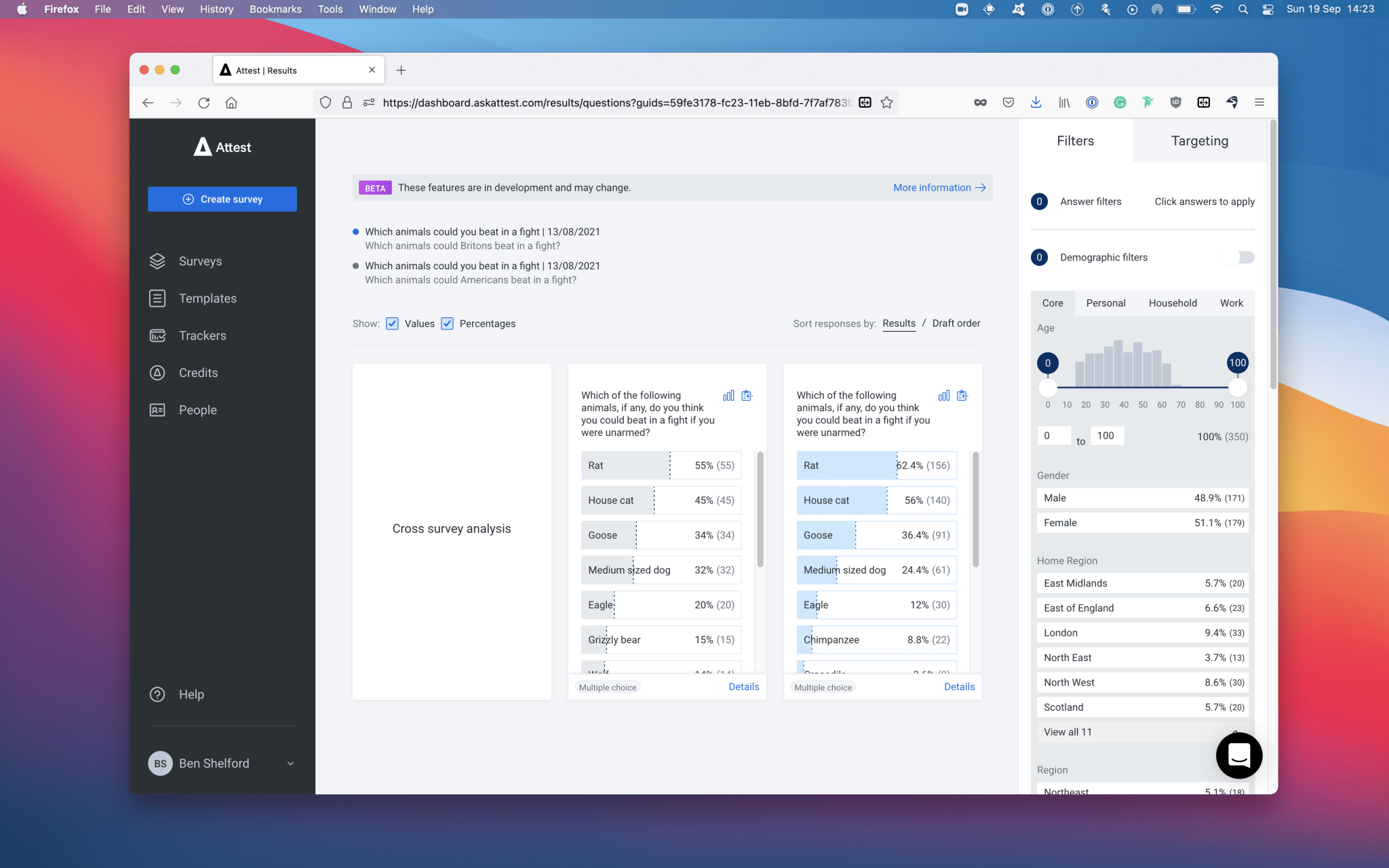The height and width of the screenshot is (868, 1389).
Task: Open the History menu
Action: tap(216, 9)
